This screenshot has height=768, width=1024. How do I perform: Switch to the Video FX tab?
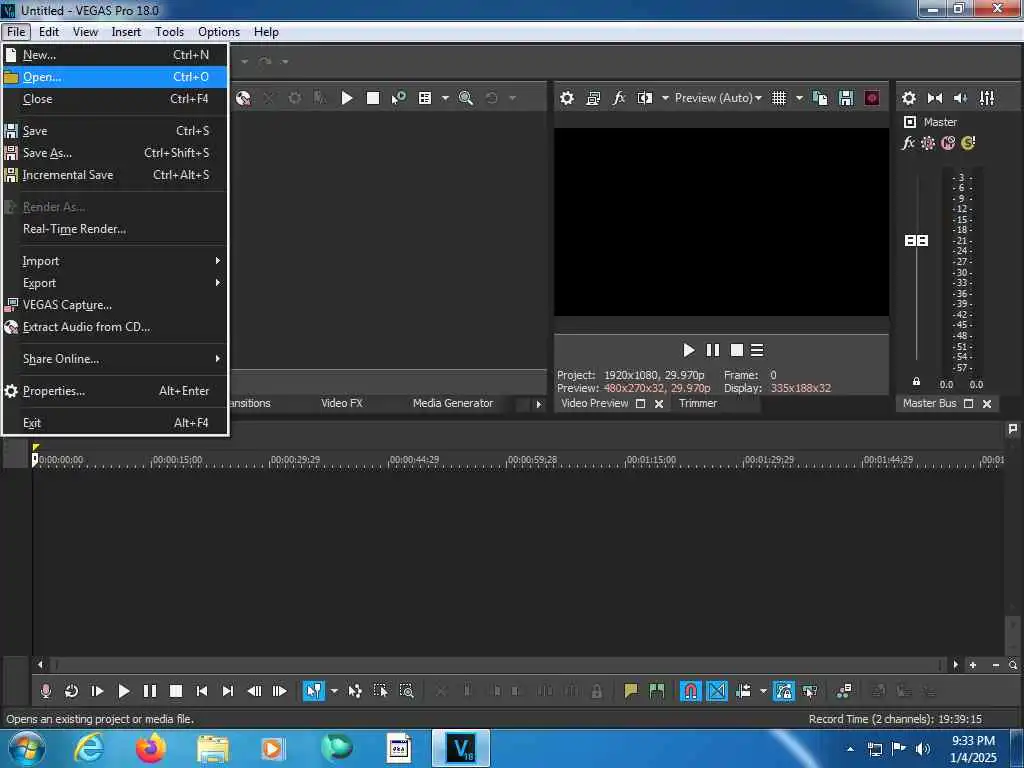342,403
